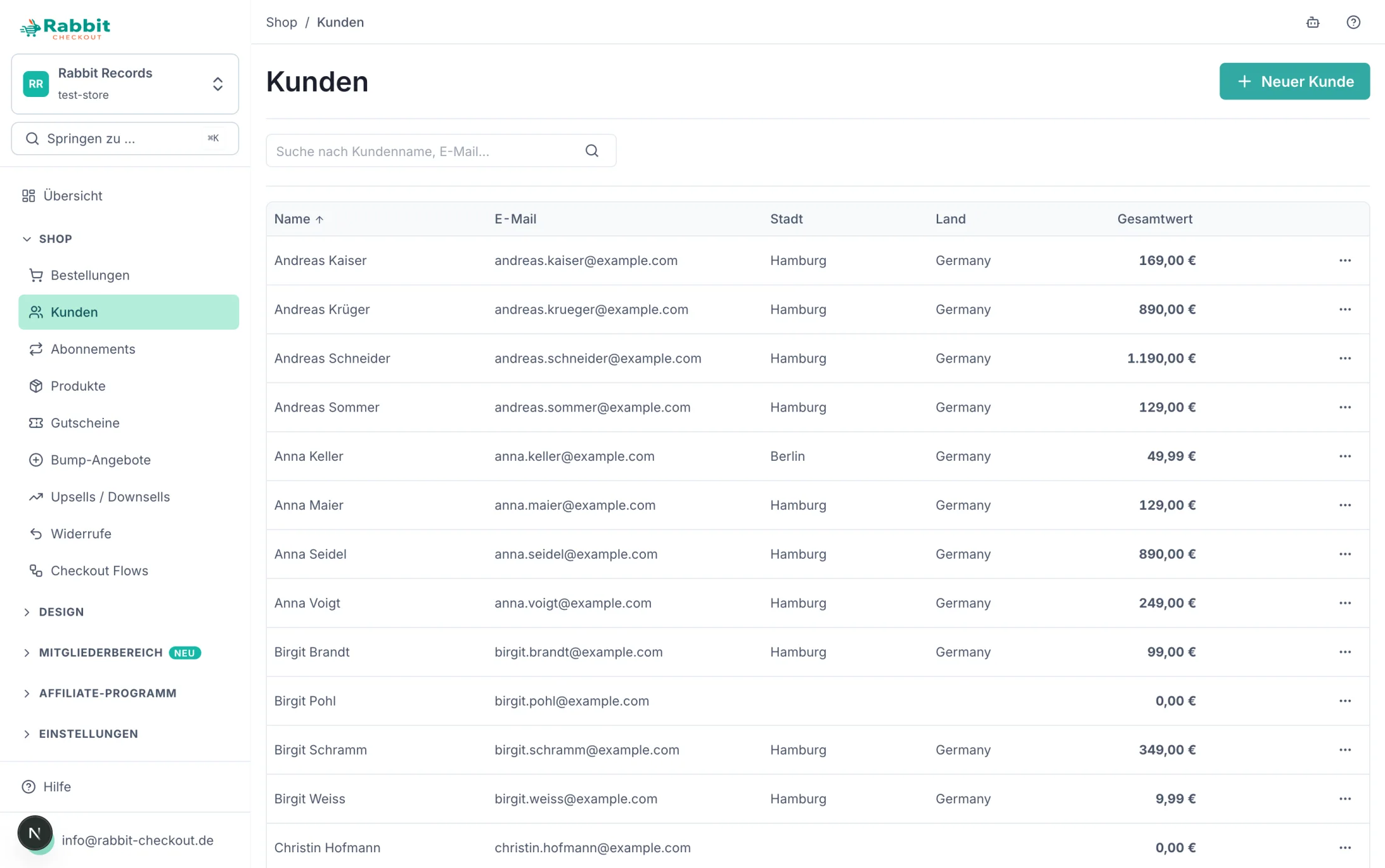Click the Rabbit Checkout logo
1385x868 pixels.
tap(65, 28)
